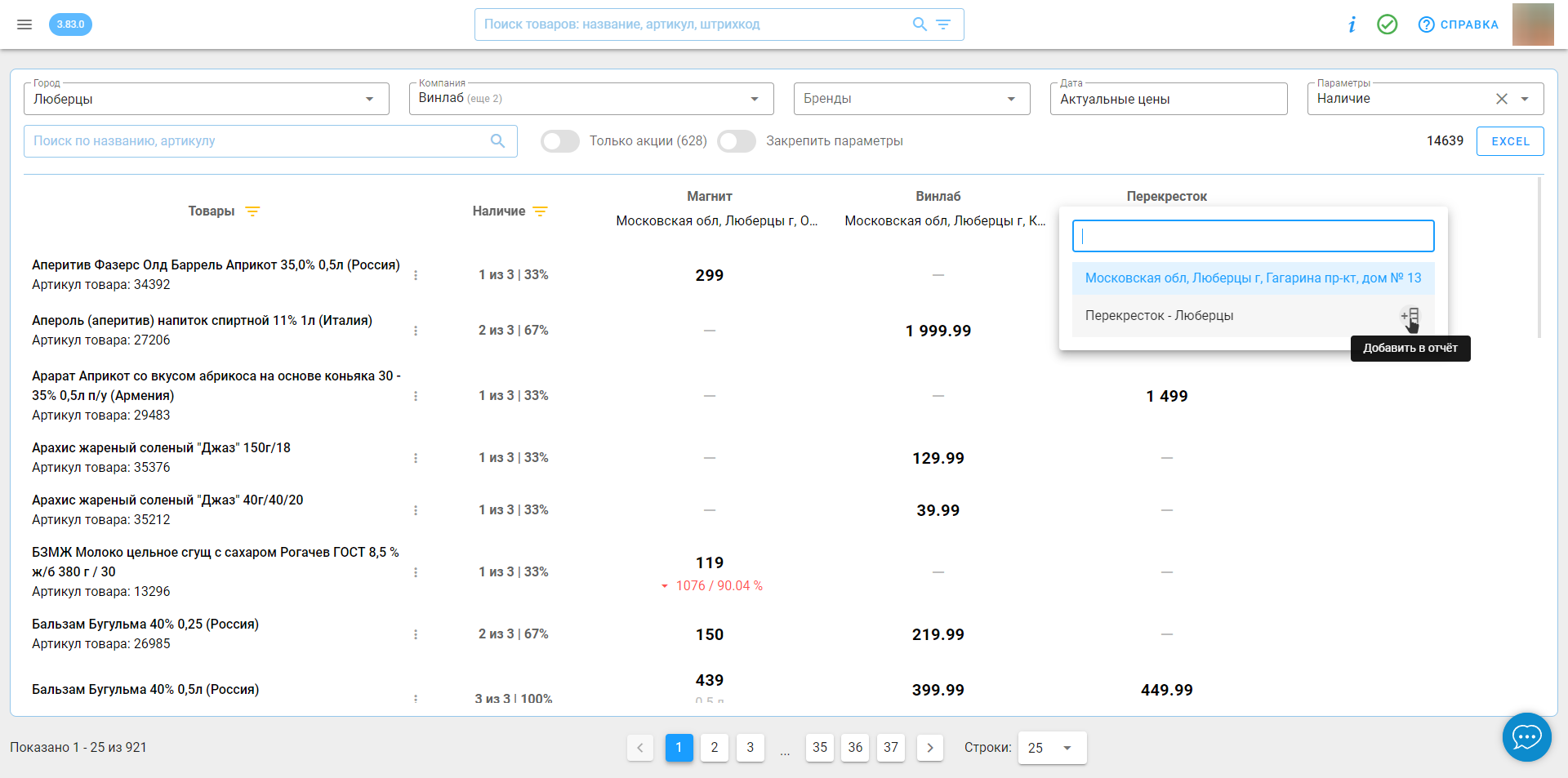Expand the Город dropdown (Люберцы)

point(207,99)
